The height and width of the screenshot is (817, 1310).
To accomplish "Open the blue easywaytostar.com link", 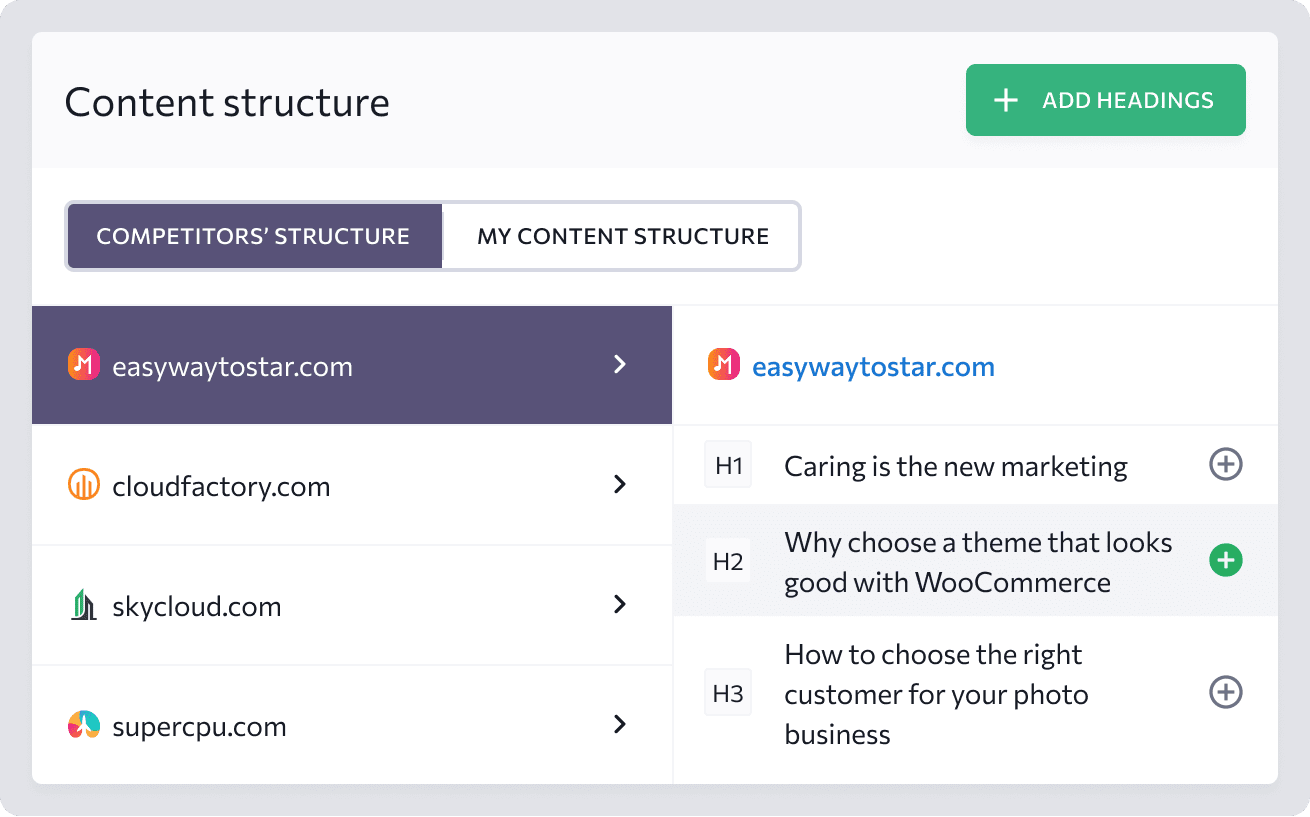I will click(x=873, y=367).
